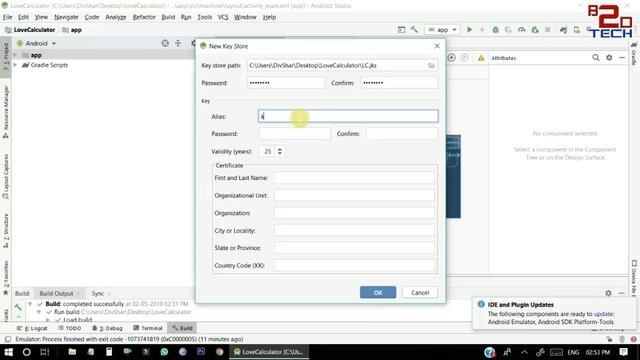Image resolution: width=640 pixels, height=360 pixels.
Task: Click the Debug app bug icon
Action: [x=496, y=29]
